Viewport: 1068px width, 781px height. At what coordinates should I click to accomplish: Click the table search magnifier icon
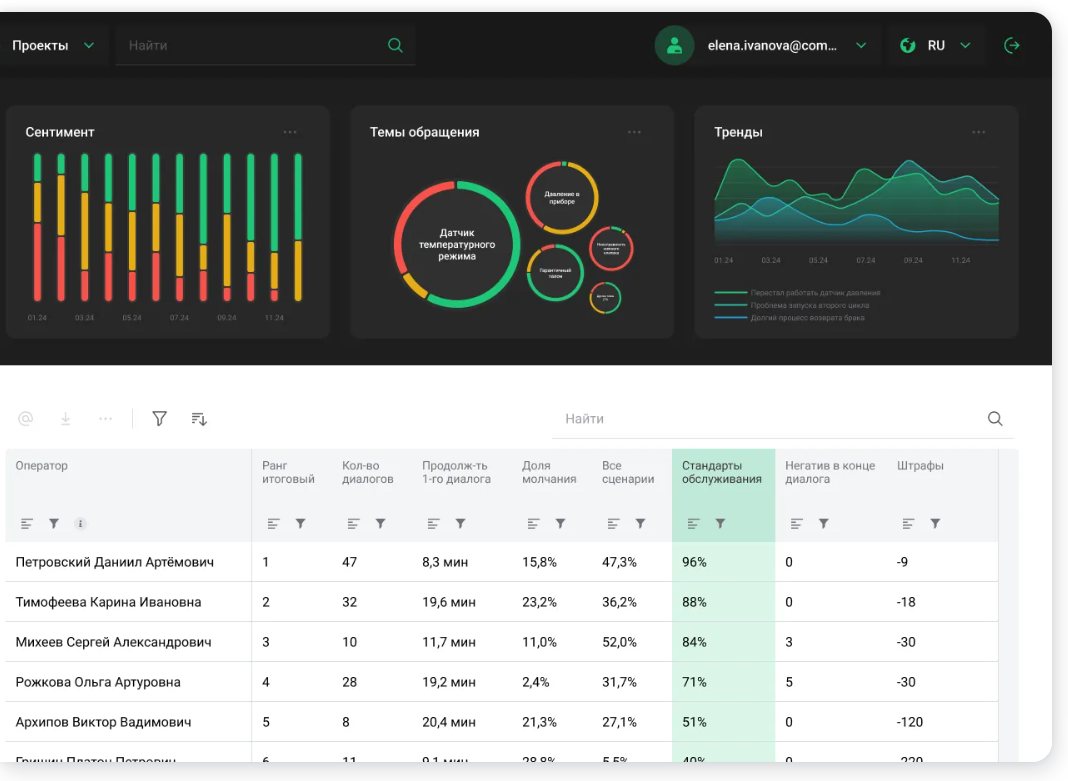995,419
